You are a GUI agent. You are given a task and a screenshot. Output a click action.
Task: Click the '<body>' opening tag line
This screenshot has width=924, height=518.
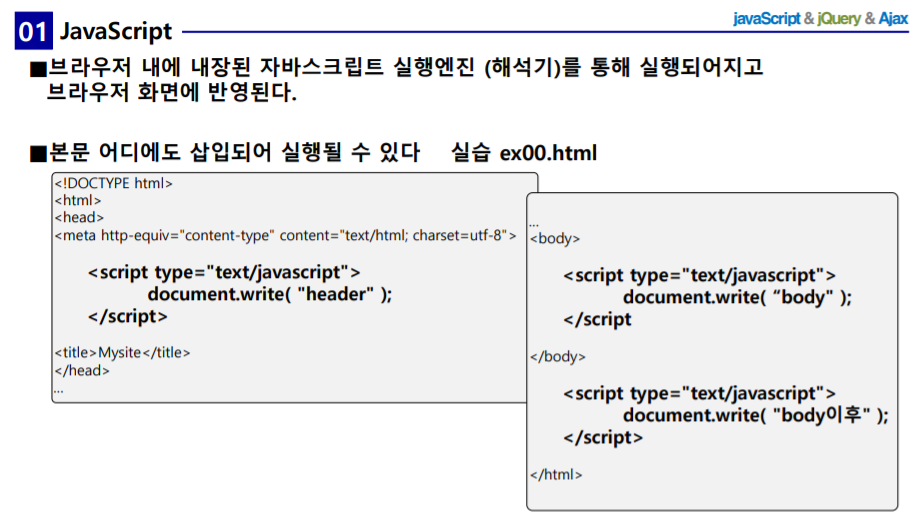point(555,238)
